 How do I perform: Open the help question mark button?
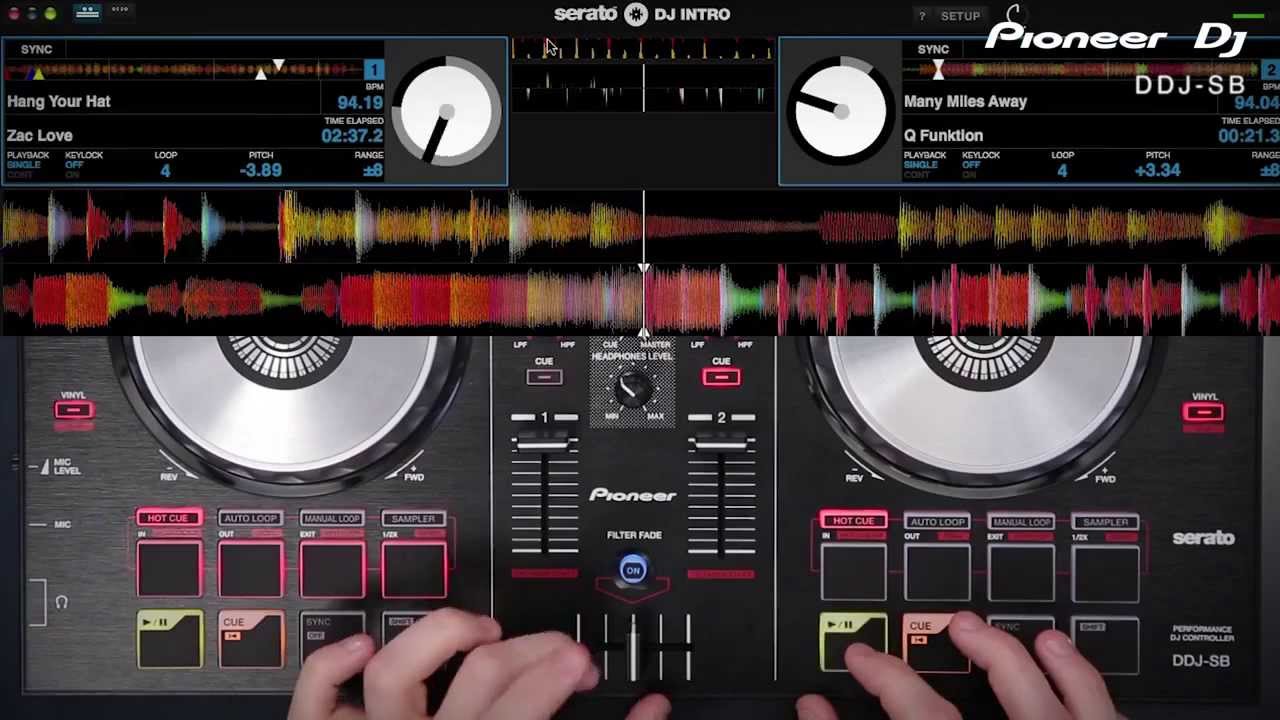tap(922, 16)
